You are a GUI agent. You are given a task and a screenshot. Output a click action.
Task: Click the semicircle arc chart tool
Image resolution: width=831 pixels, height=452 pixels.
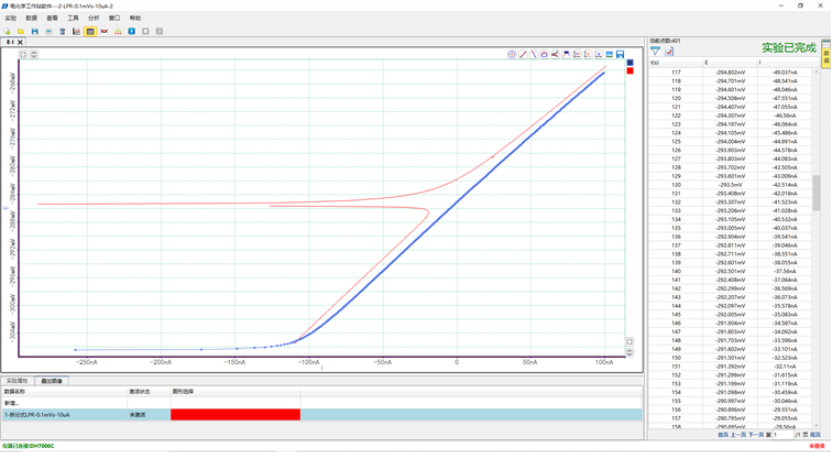[x=544, y=54]
